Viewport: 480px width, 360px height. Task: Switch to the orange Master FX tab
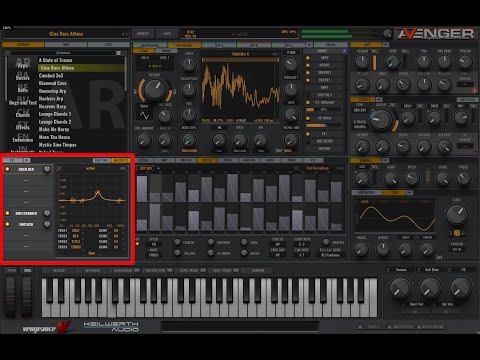pyautogui.click(x=121, y=160)
